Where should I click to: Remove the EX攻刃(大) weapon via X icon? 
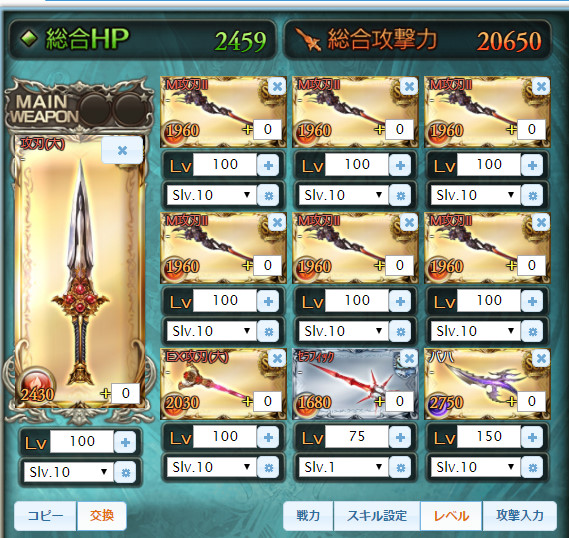click(277, 359)
